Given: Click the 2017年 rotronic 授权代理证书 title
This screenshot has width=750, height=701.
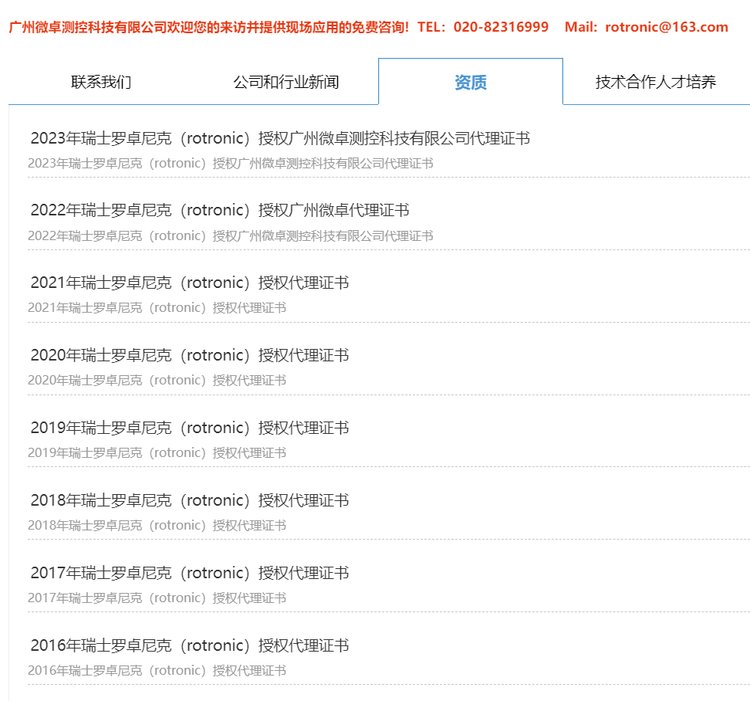Looking at the screenshot, I should click(x=190, y=573).
